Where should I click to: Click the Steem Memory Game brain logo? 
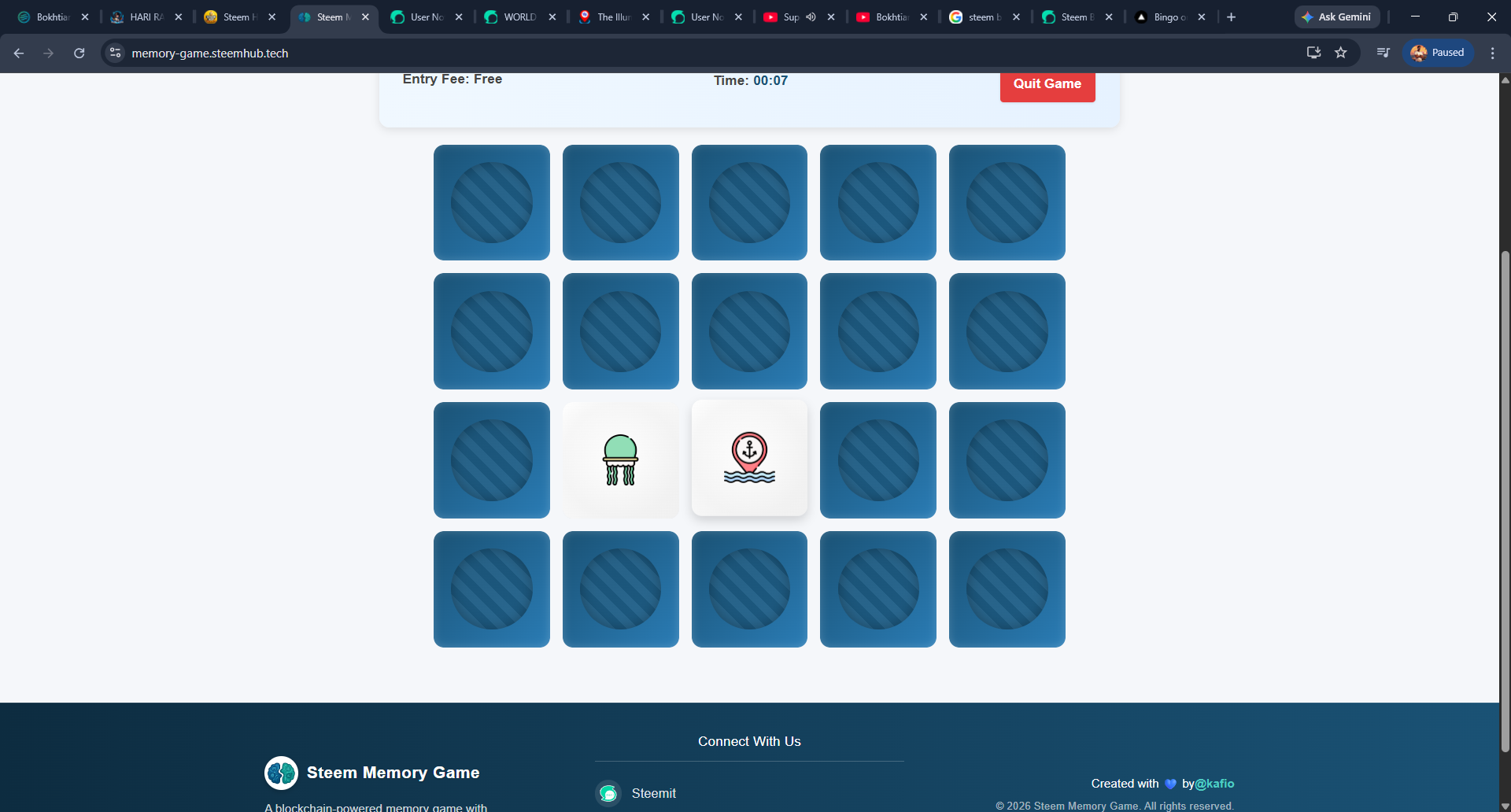click(x=281, y=773)
